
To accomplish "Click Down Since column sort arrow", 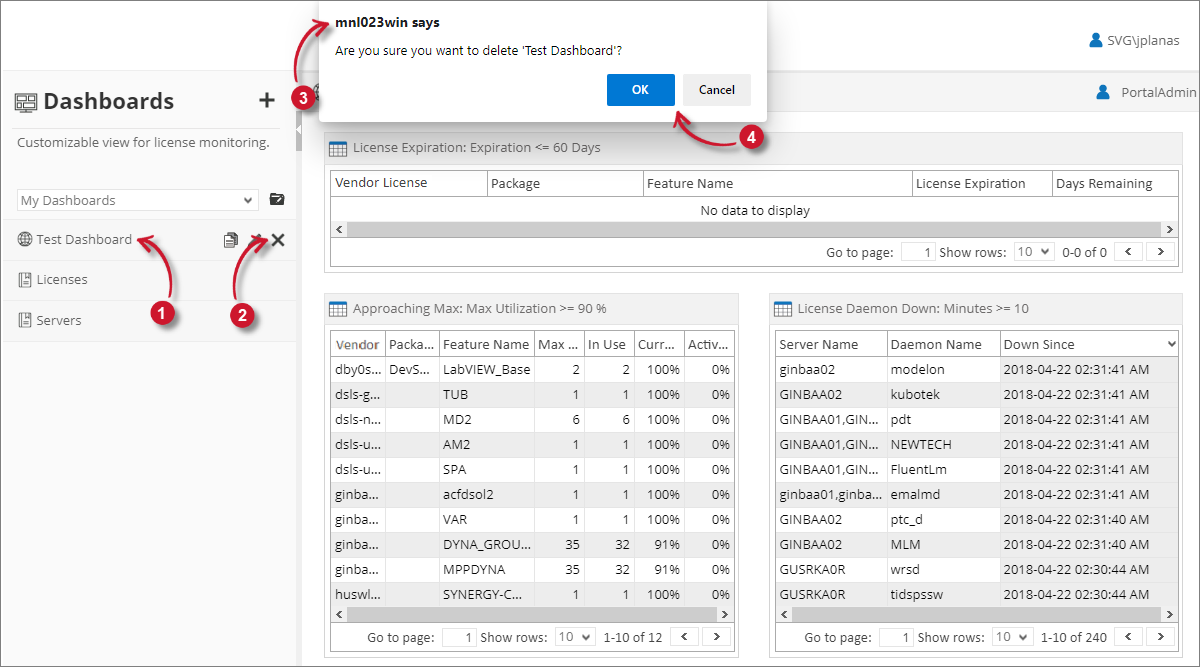I will (1171, 344).
